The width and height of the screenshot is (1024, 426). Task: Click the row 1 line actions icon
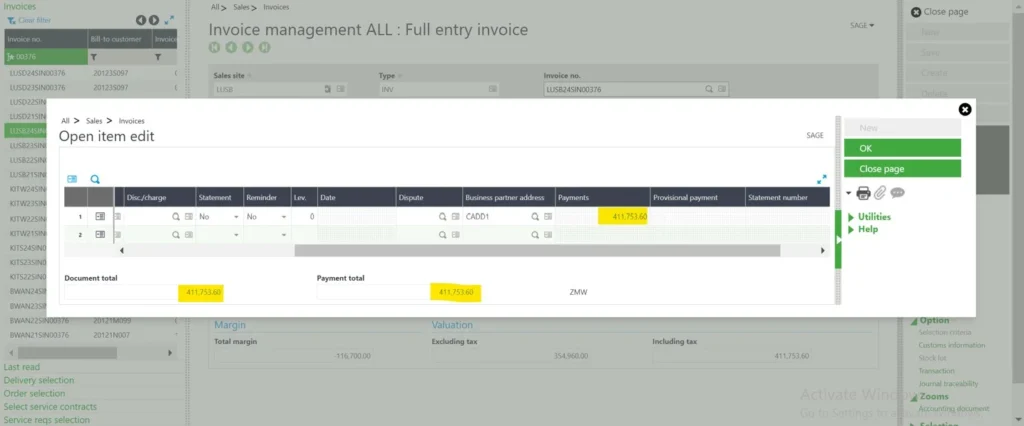pyautogui.click(x=100, y=216)
